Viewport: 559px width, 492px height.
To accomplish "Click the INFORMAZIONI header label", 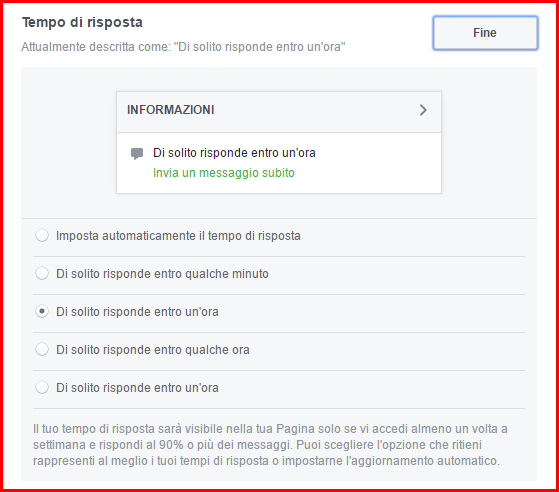I will (171, 110).
